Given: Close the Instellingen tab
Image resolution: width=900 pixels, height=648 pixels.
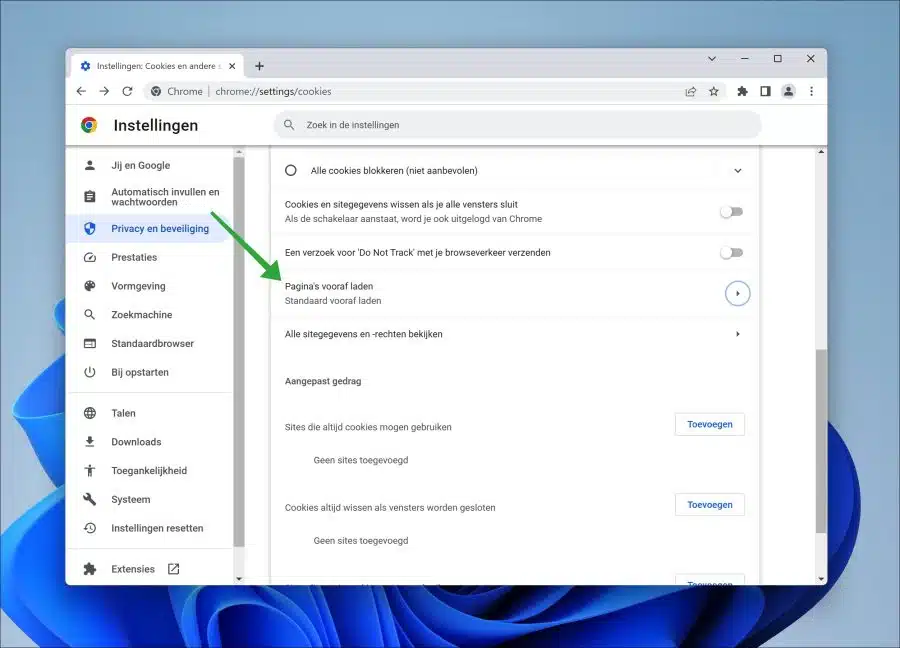Looking at the screenshot, I should pos(232,66).
